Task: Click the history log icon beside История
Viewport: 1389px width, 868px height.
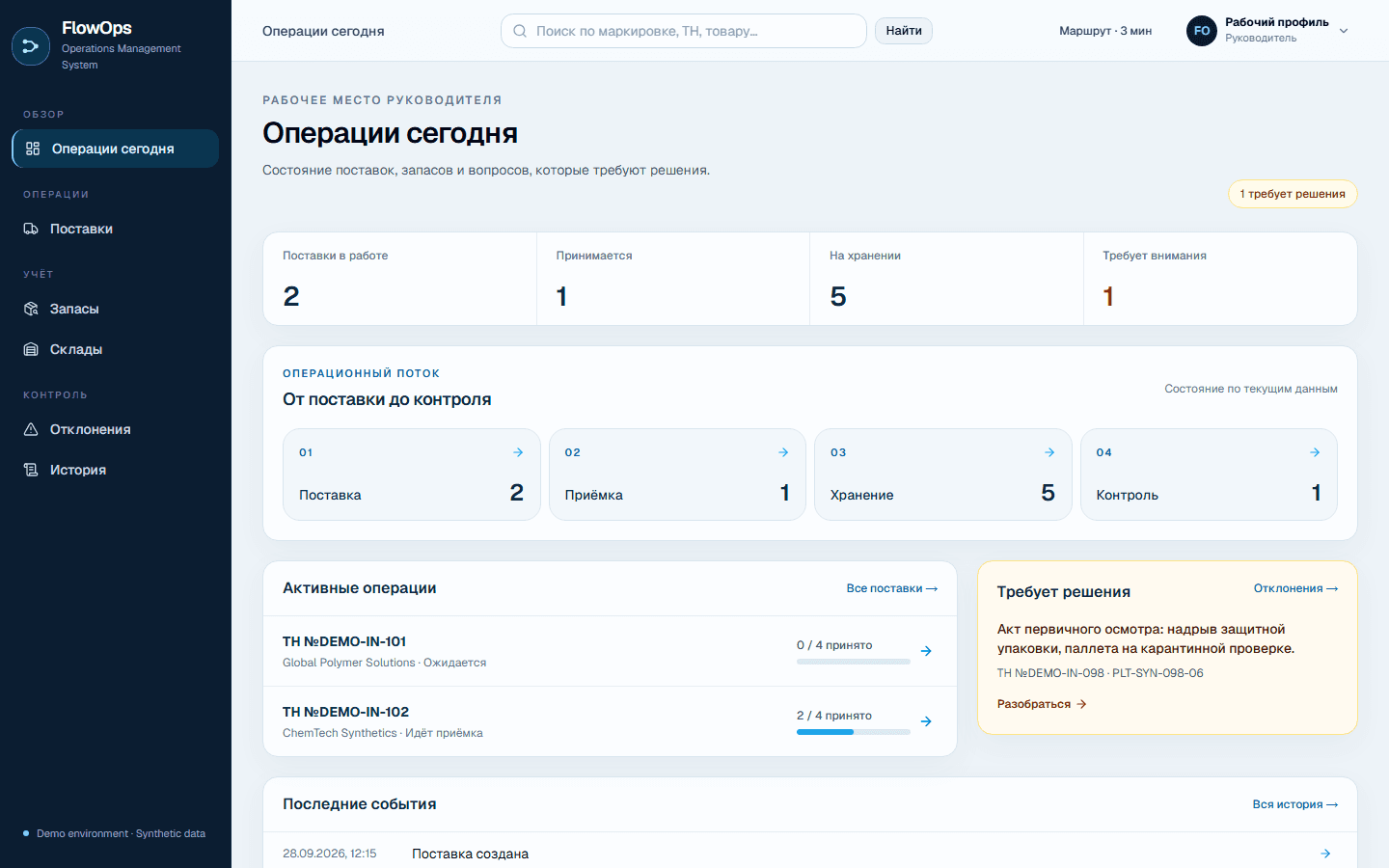Action: coord(31,470)
